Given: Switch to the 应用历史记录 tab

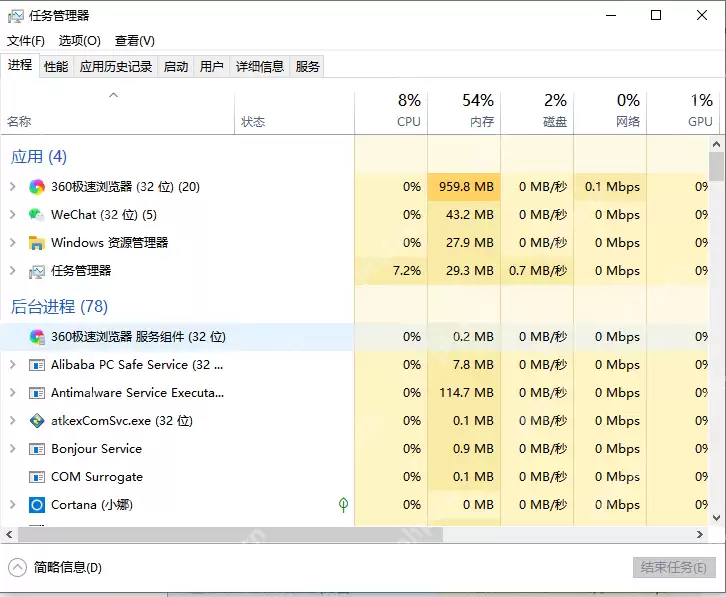Looking at the screenshot, I should pyautogui.click(x=116, y=67).
